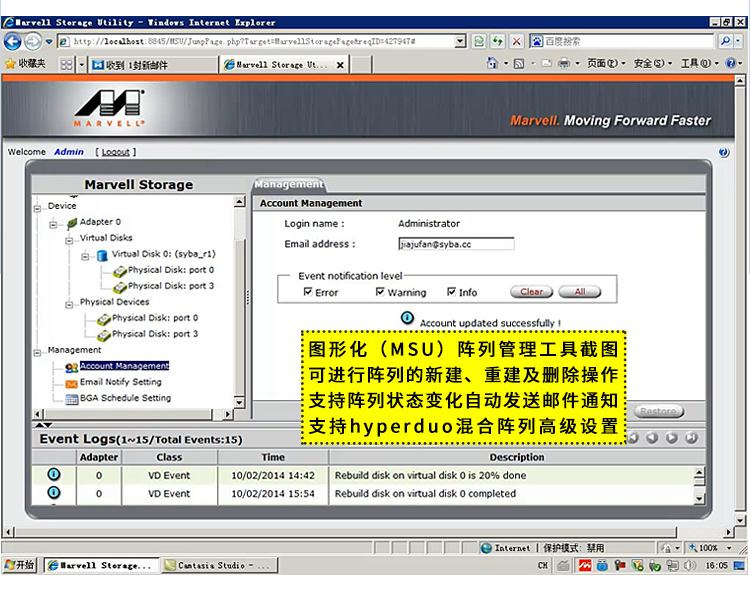Click event log scrollbar down arrow
The width and height of the screenshot is (750, 608).
point(699,498)
